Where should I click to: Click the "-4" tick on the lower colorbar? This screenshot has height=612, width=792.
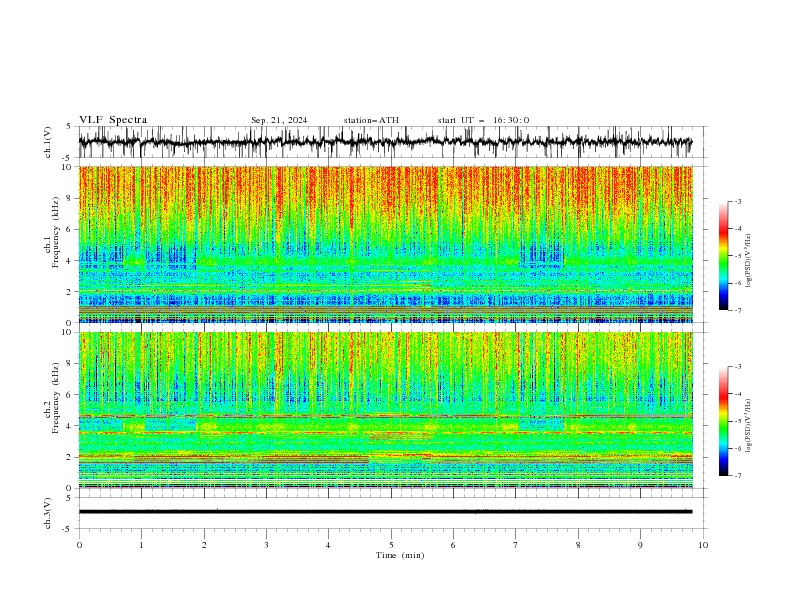click(x=737, y=394)
